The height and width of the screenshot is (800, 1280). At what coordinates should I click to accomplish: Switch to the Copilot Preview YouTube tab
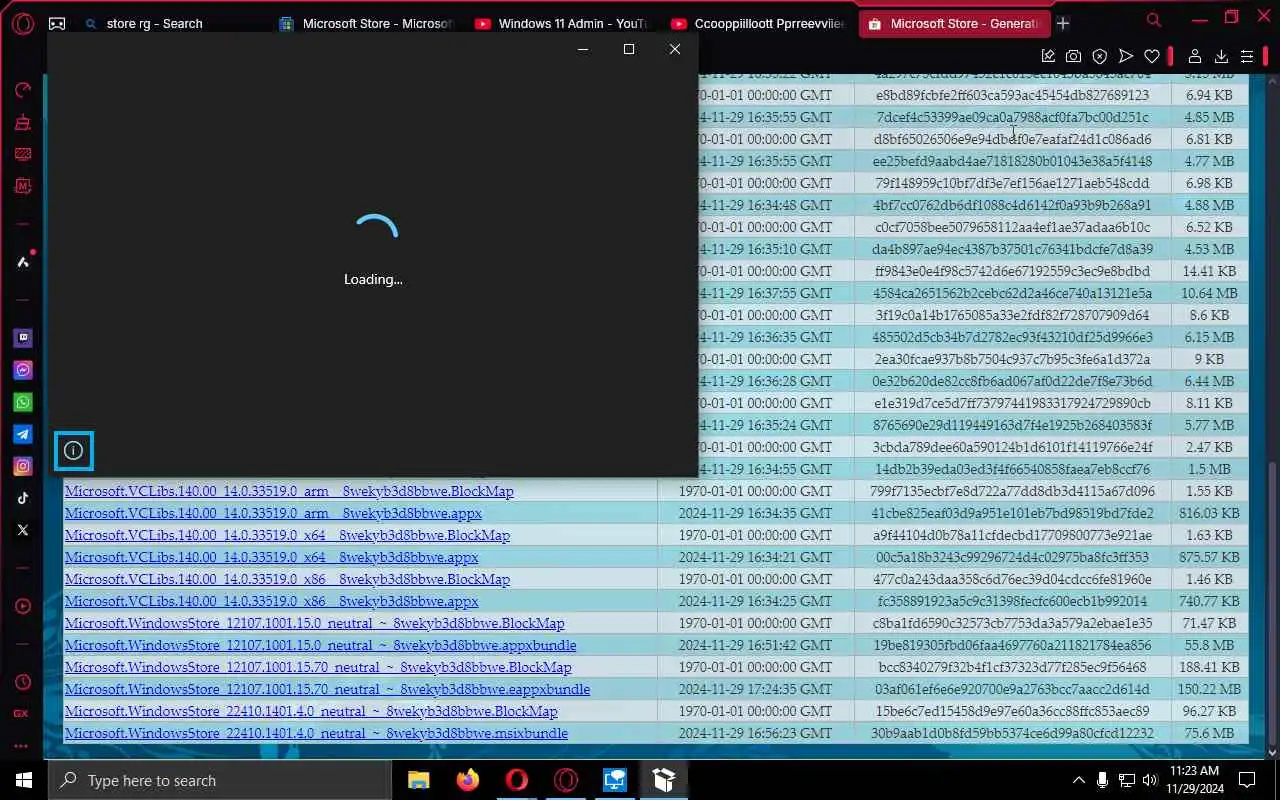[758, 23]
